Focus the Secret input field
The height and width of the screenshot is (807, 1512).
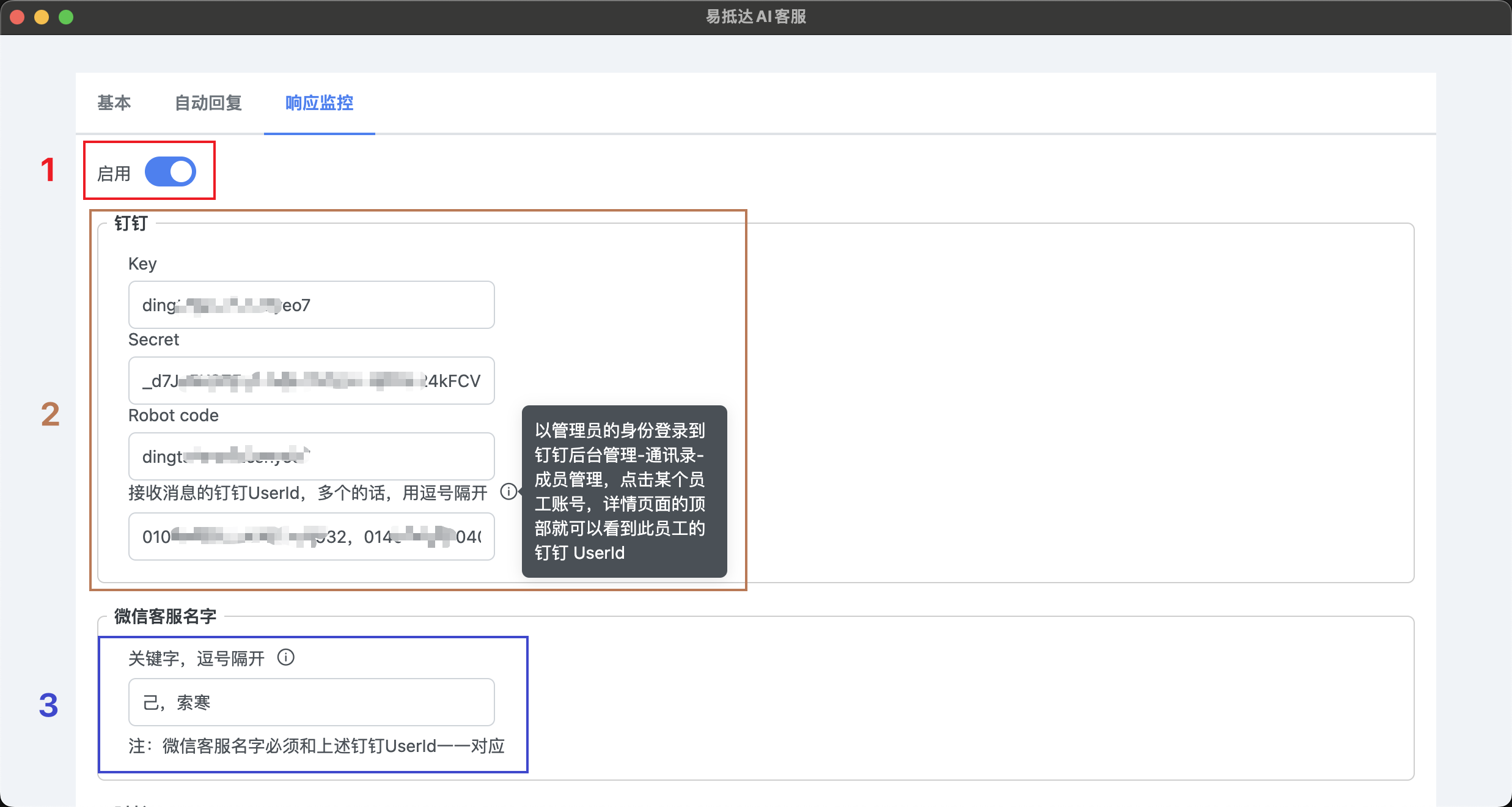tap(311, 380)
